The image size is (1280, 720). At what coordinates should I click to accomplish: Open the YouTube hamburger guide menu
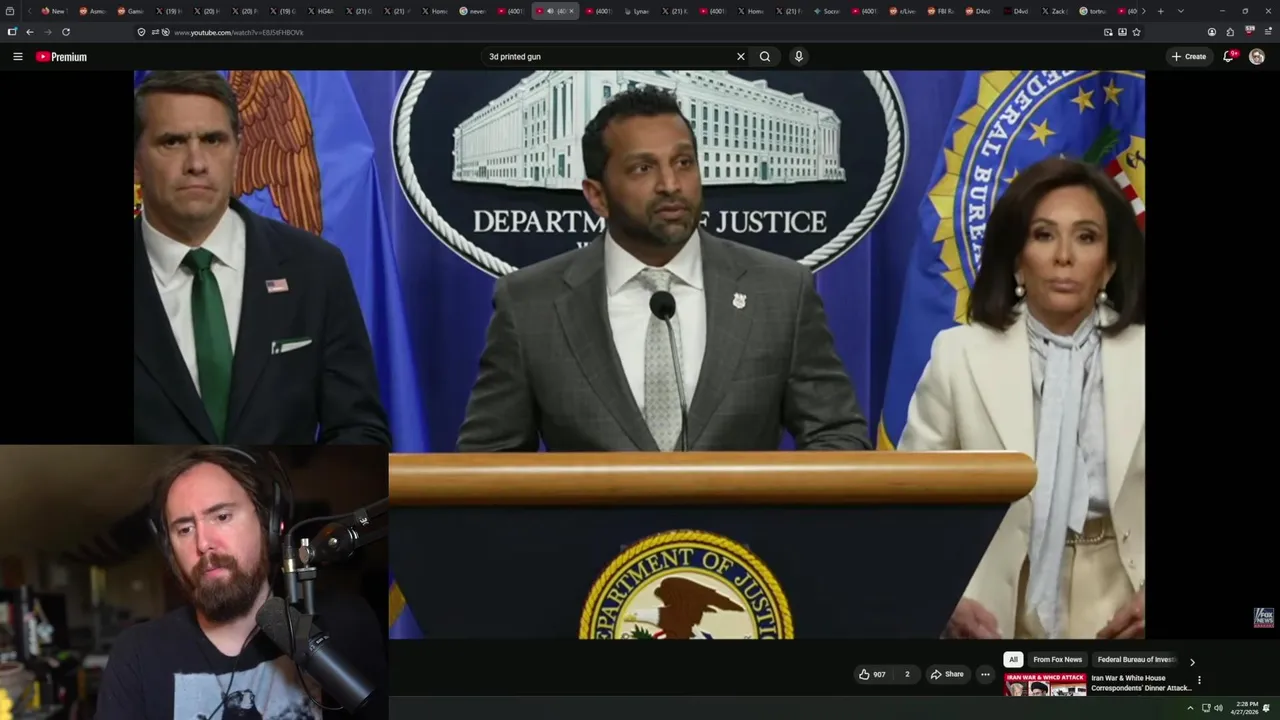click(17, 57)
